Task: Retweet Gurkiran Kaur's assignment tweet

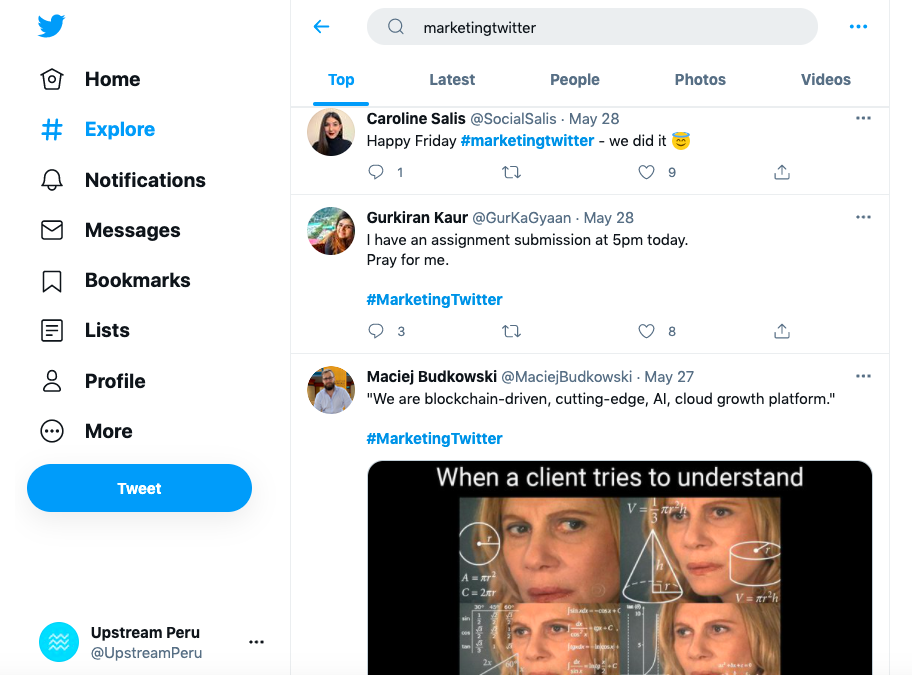Action: click(x=511, y=331)
